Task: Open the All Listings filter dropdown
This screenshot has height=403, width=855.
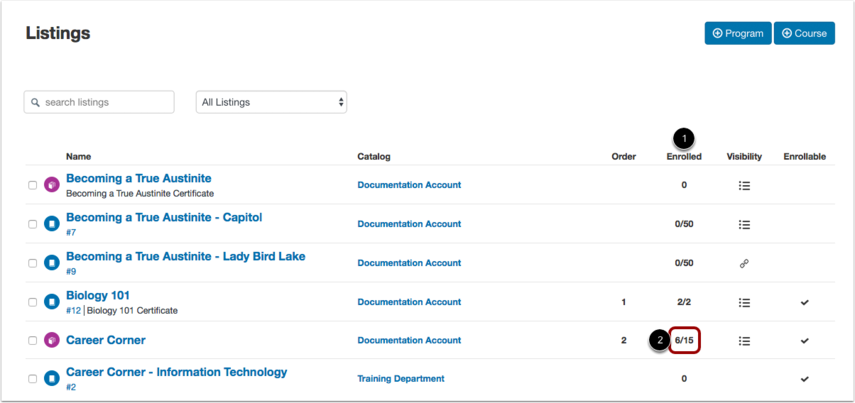Action: pos(271,102)
